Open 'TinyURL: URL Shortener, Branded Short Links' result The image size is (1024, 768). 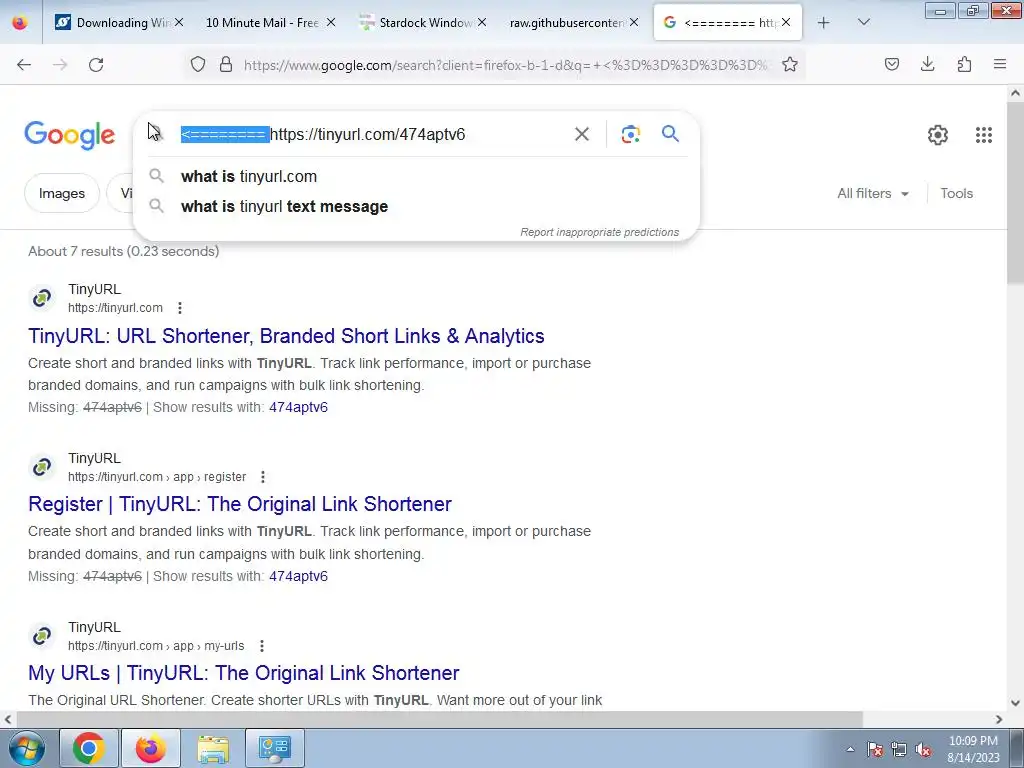point(286,336)
